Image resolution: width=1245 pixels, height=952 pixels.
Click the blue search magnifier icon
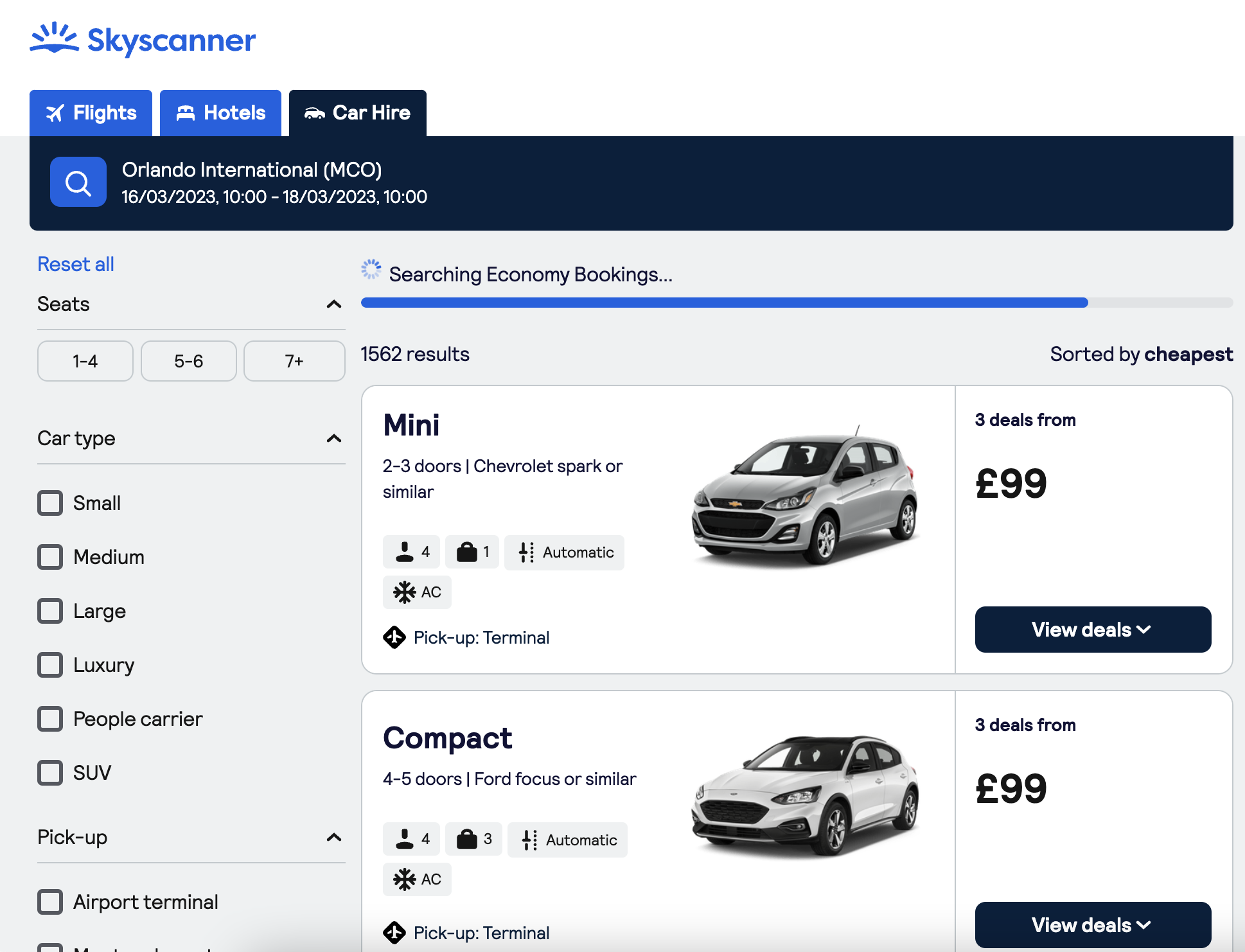pyautogui.click(x=78, y=182)
